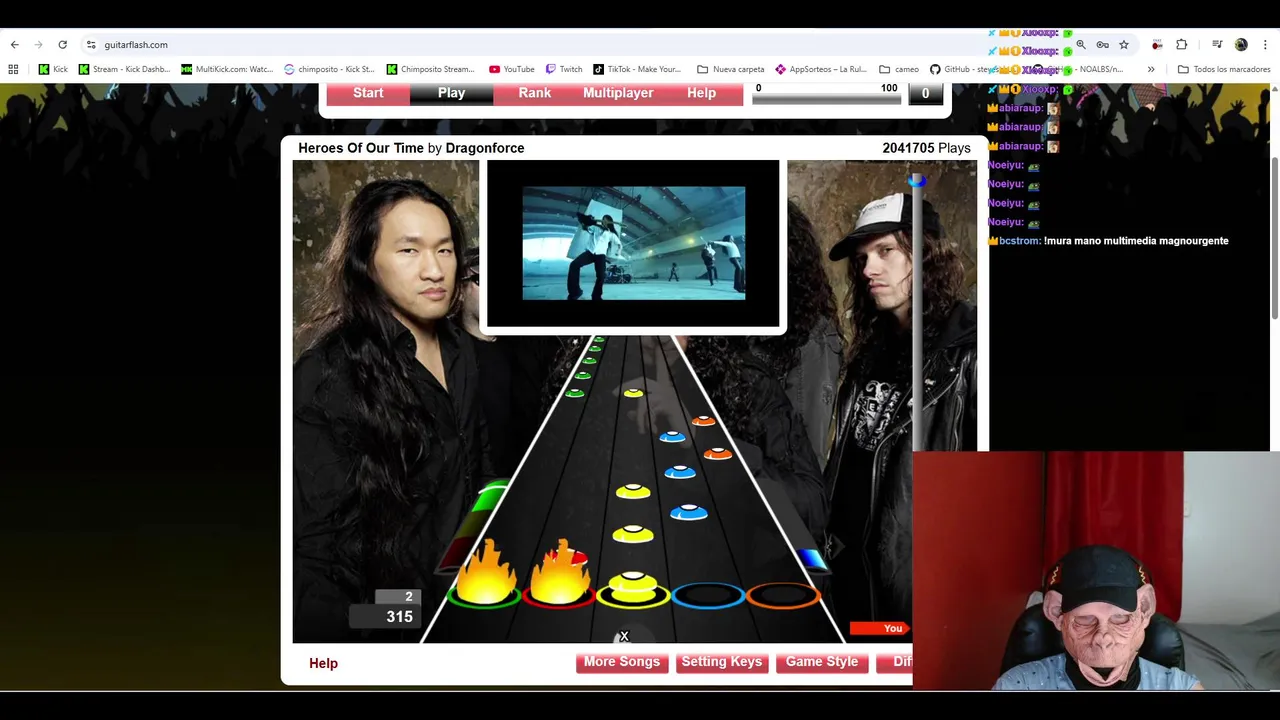Open the media control icon in toolbar
This screenshot has width=1280, height=720.
(1217, 44)
